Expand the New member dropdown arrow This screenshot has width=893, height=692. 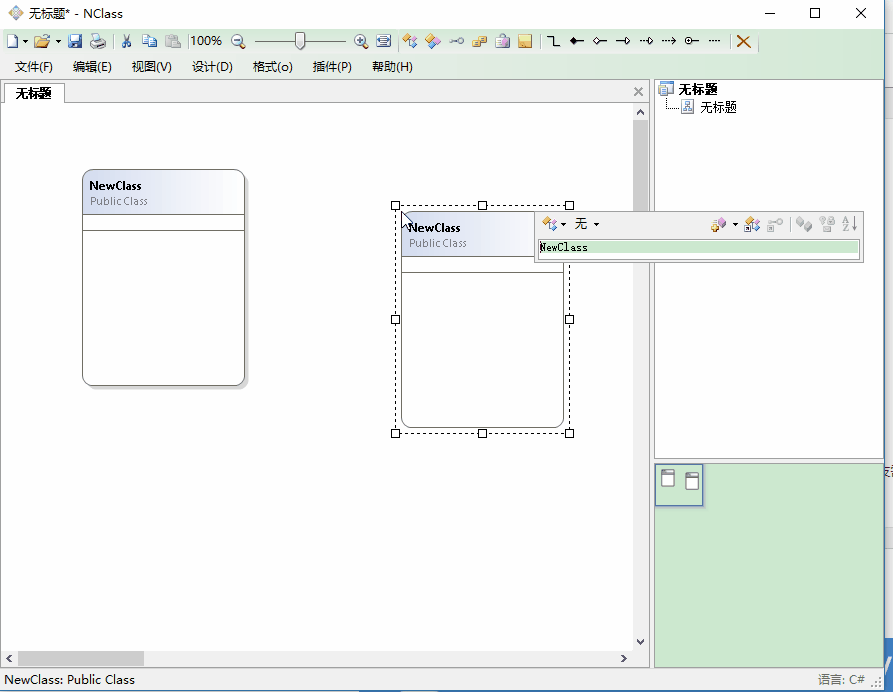tap(735, 224)
